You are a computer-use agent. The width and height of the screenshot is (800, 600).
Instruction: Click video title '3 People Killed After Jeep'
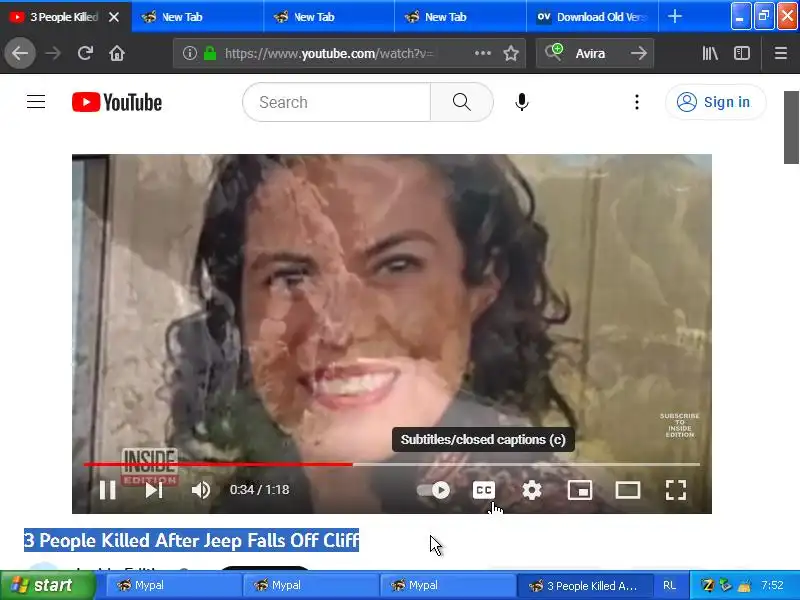coord(191,540)
